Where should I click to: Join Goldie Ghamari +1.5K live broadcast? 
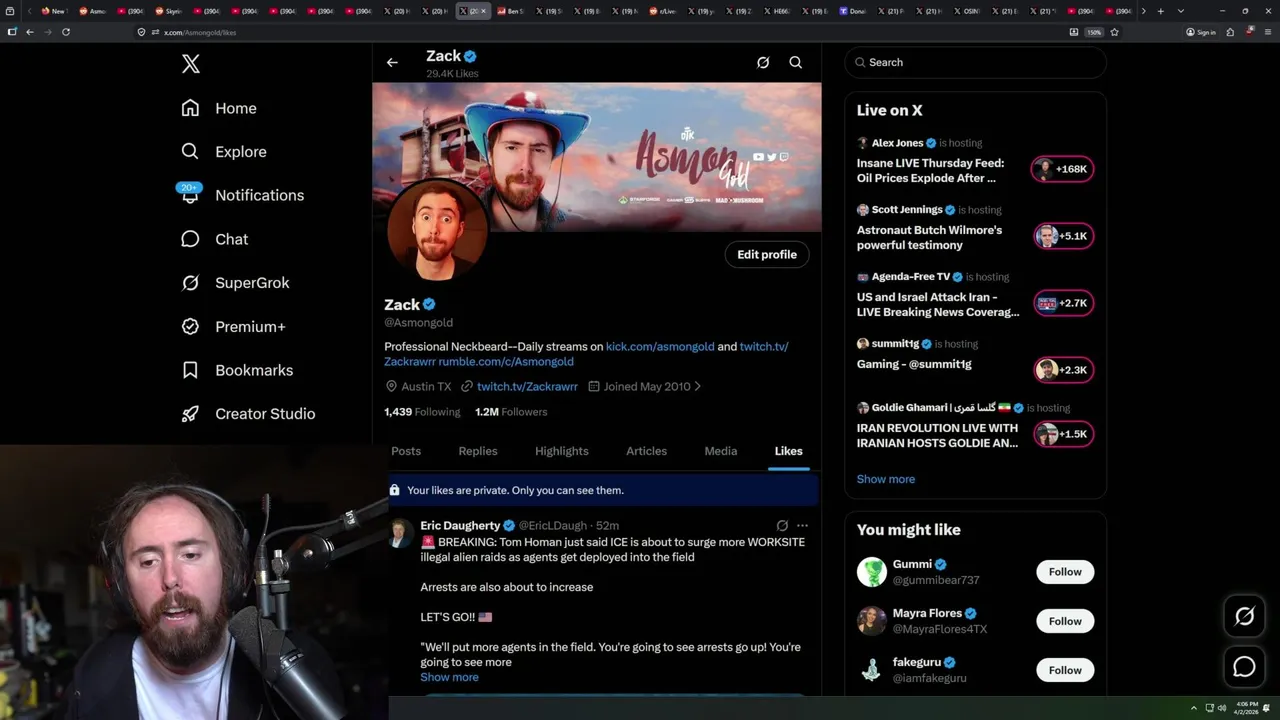[1063, 434]
